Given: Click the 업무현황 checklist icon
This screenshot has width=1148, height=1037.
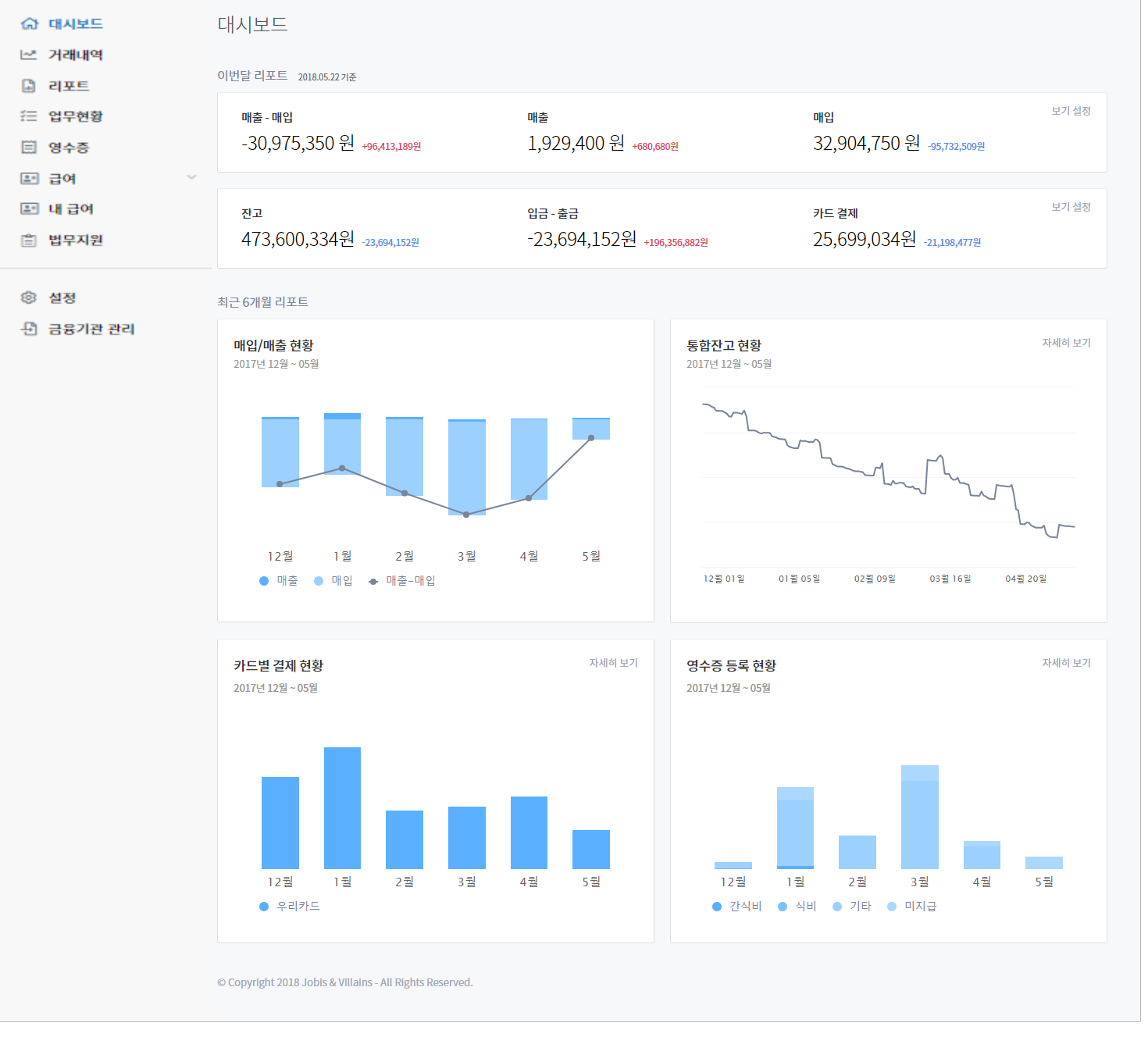Looking at the screenshot, I should 29,116.
